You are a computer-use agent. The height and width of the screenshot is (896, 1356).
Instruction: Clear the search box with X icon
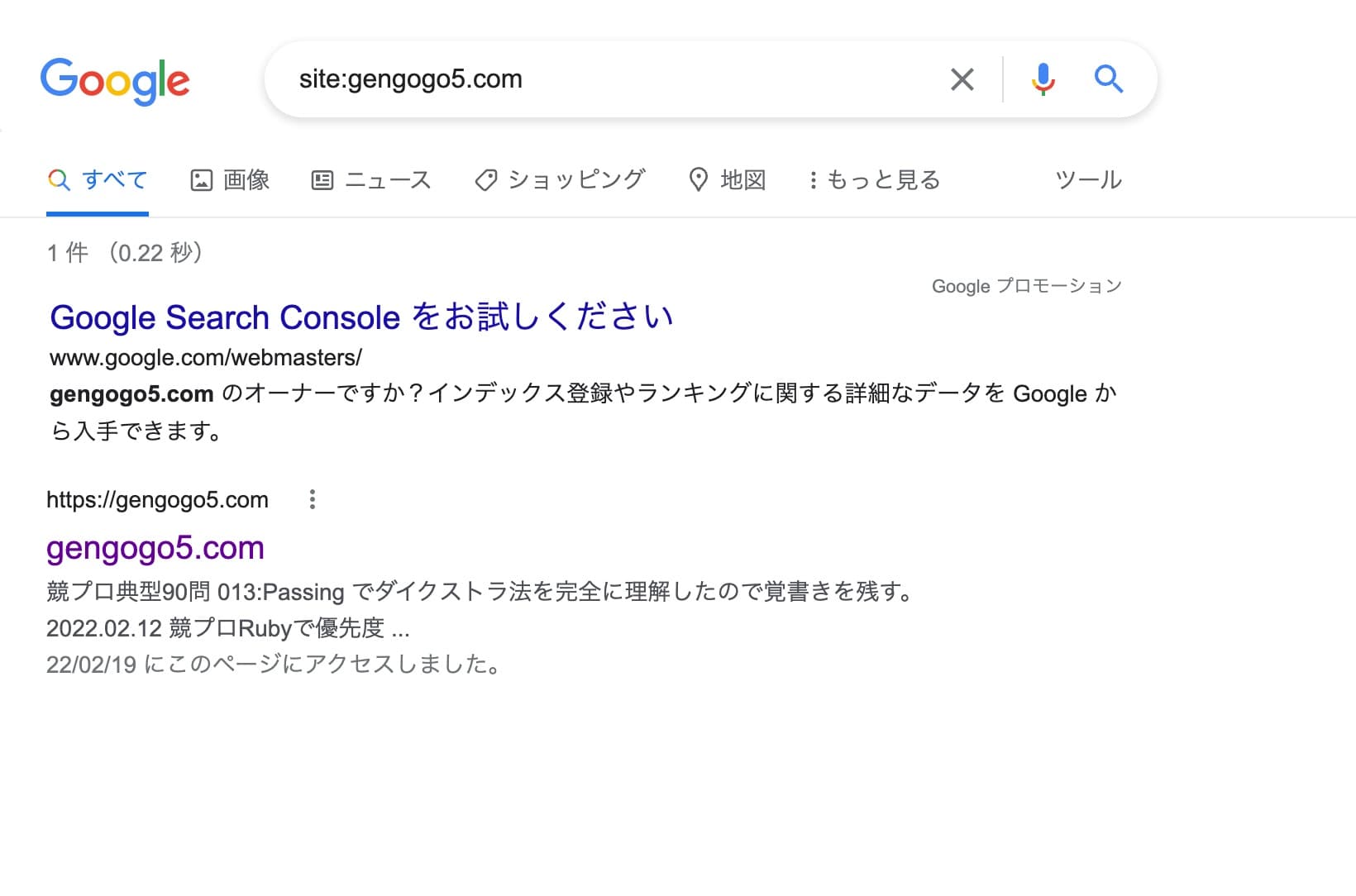962,79
